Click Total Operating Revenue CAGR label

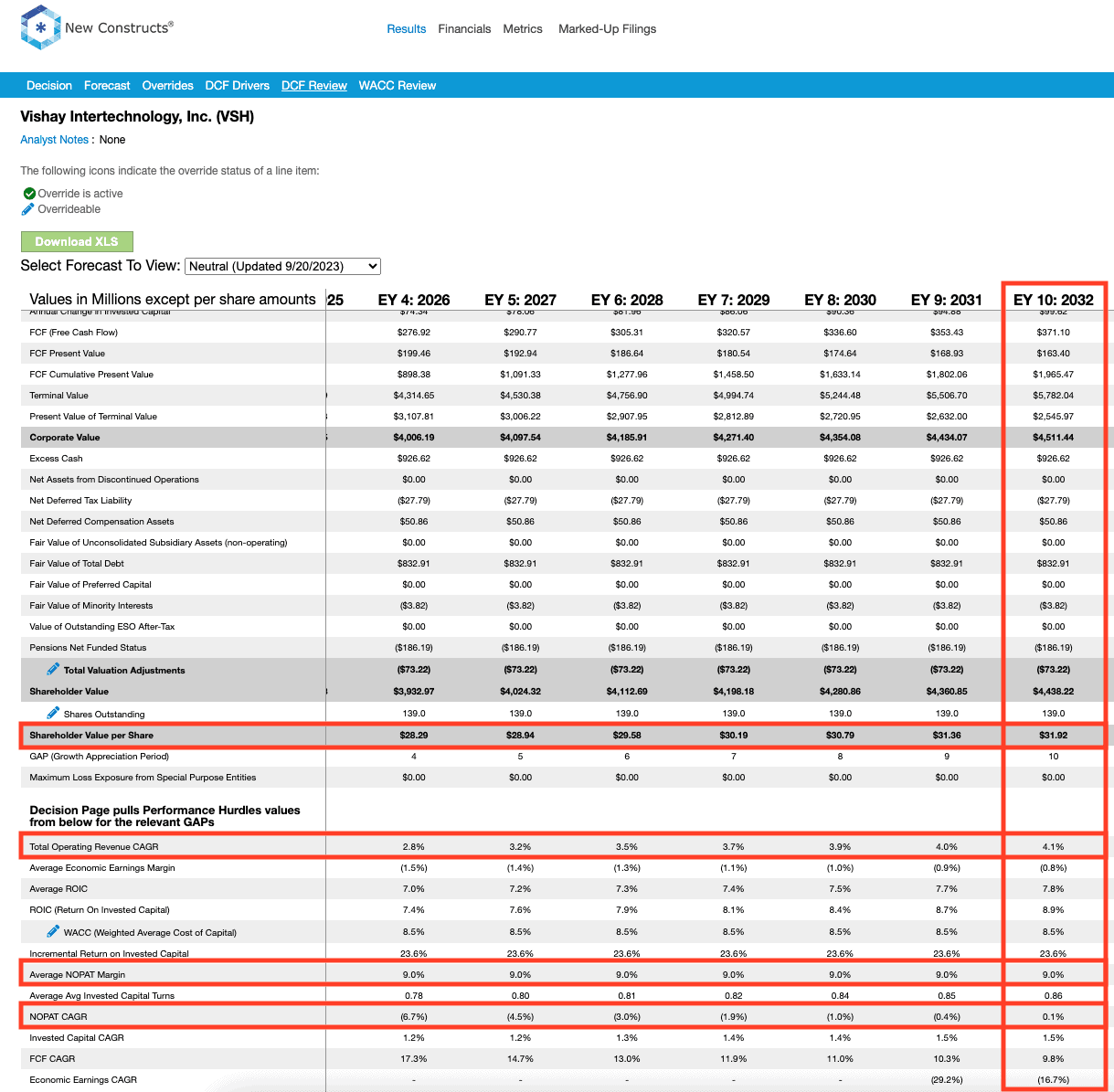94,847
